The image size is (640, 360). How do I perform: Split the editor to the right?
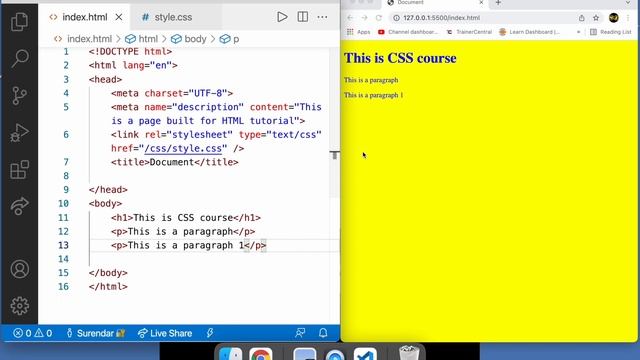[302, 17]
